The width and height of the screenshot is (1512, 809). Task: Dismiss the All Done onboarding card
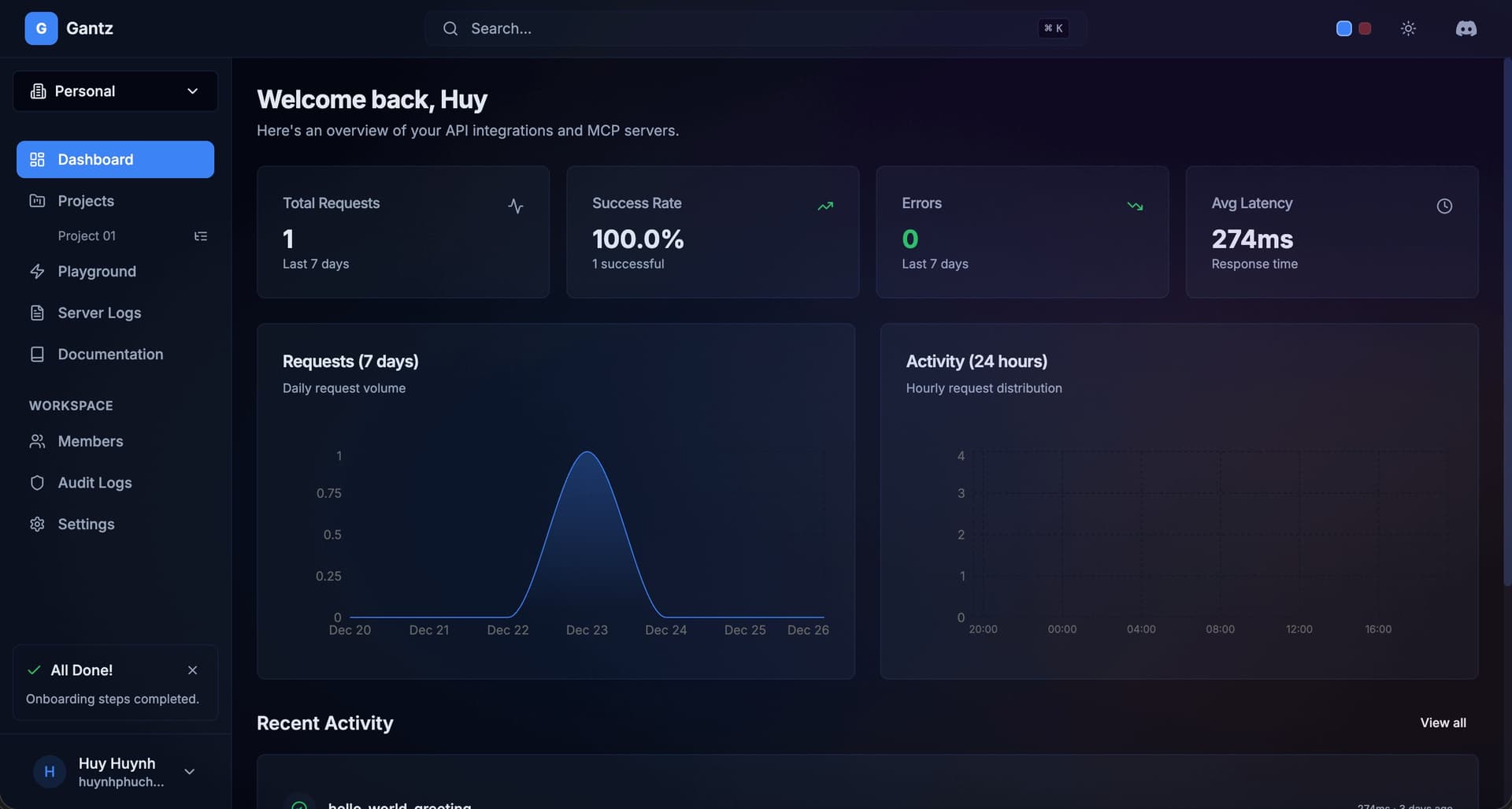click(193, 670)
